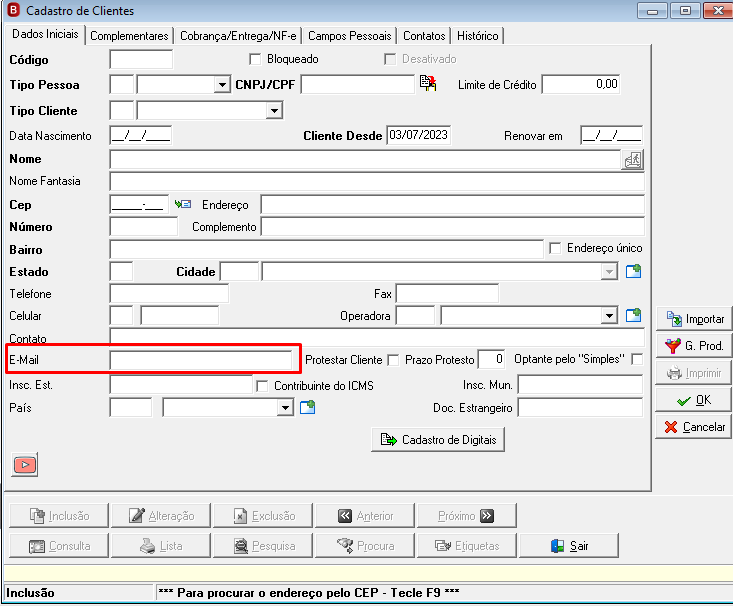Open the Tipo Cliente dropdown
The image size is (733, 607).
pyautogui.click(x=274, y=111)
